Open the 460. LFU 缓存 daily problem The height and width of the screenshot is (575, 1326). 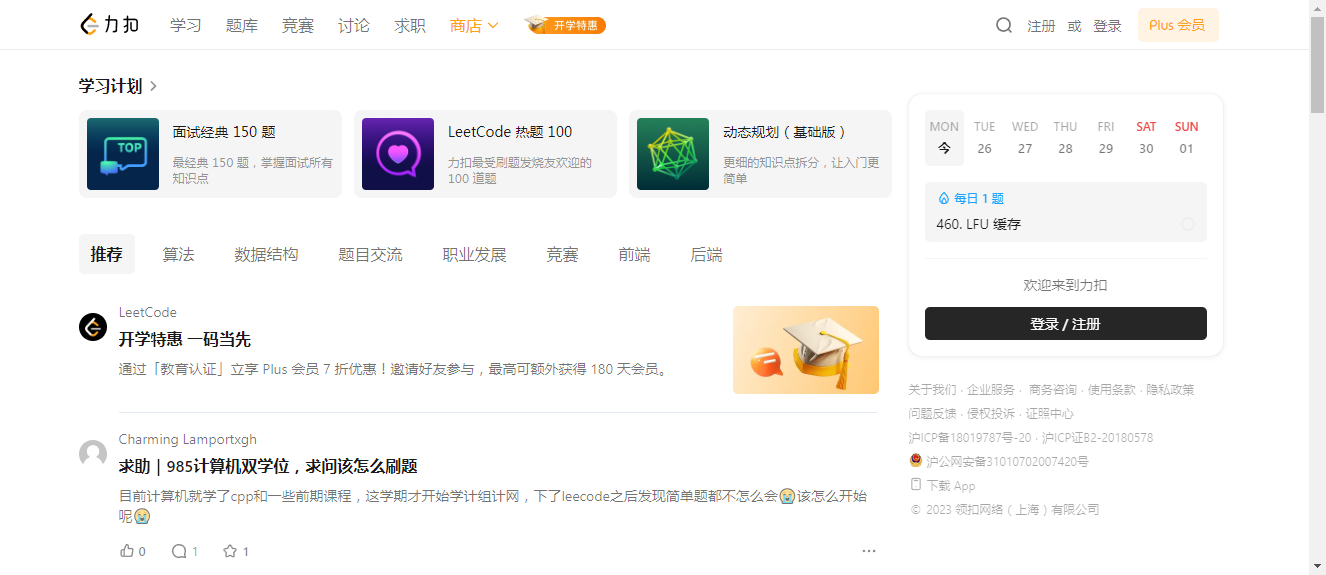click(979, 224)
